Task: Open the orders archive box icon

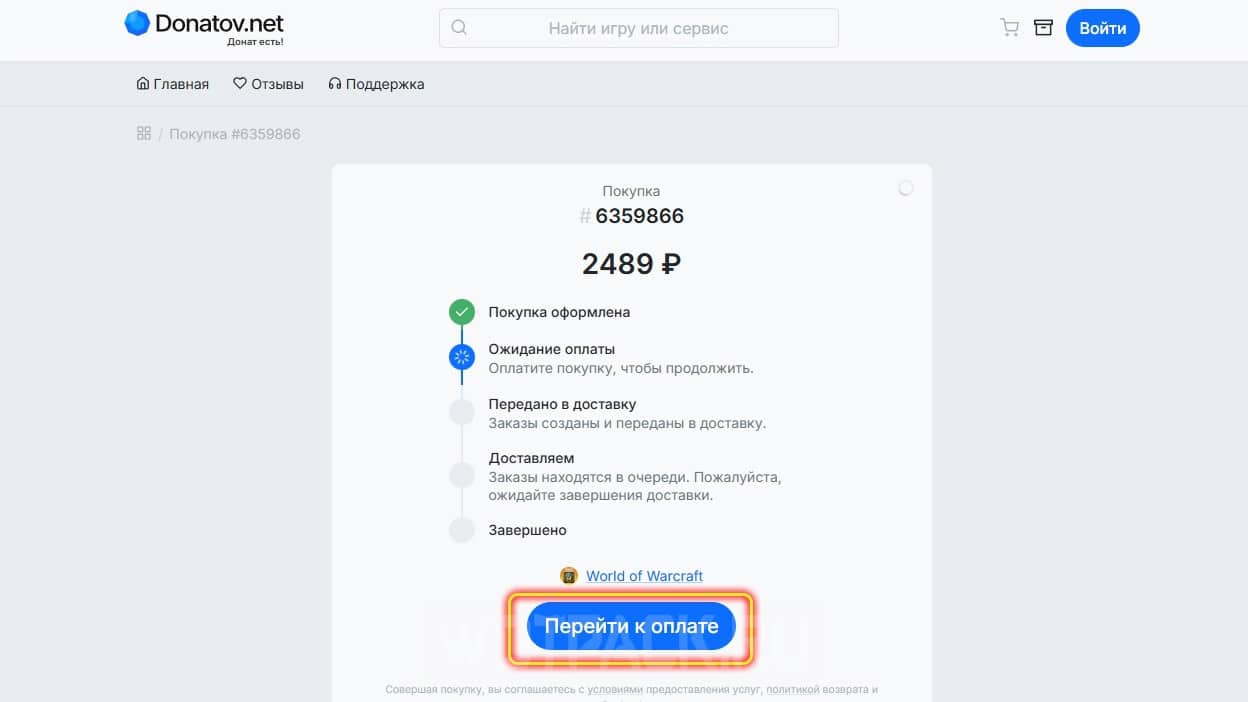Action: [1043, 28]
